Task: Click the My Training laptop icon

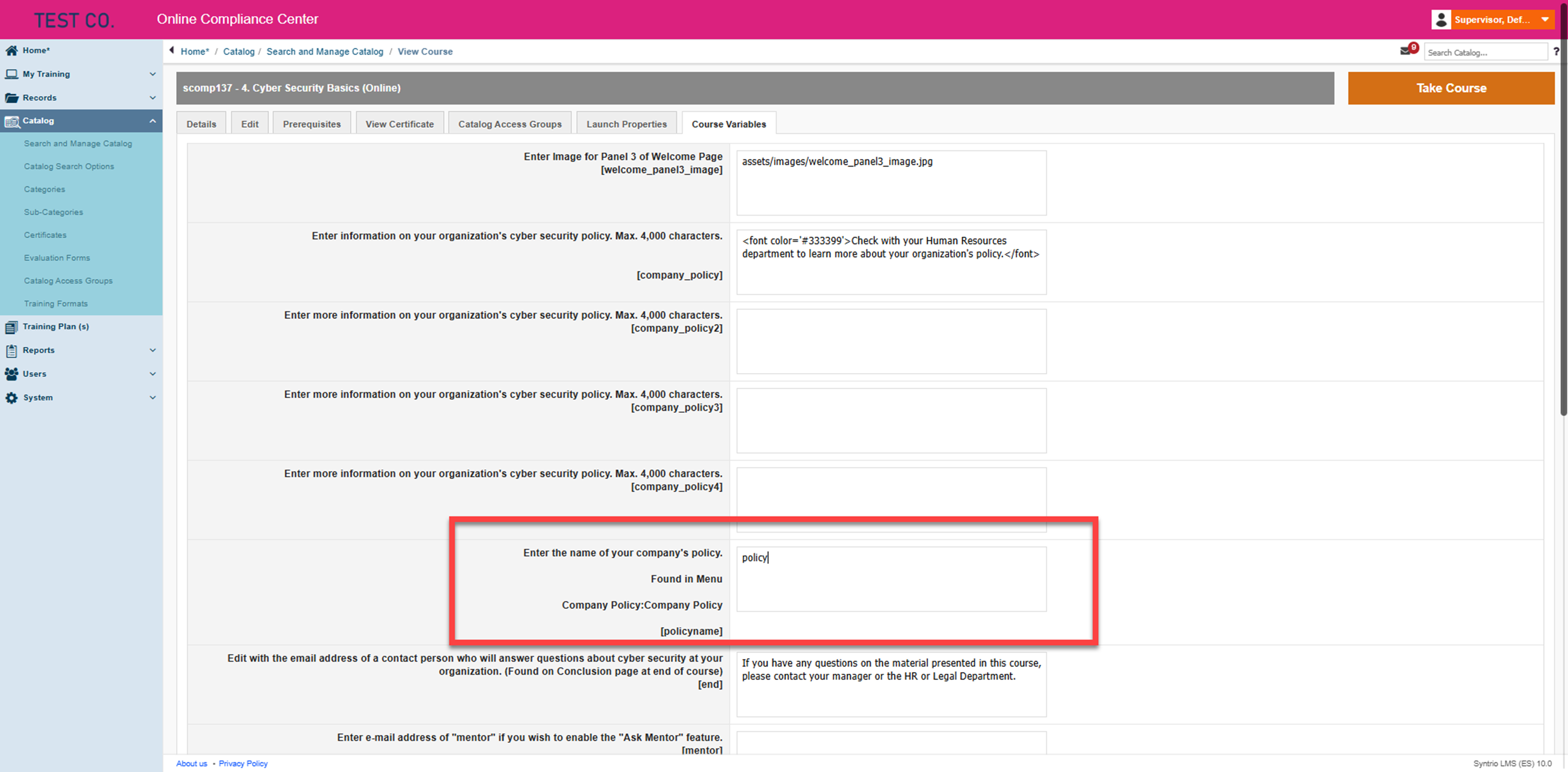Action: click(11, 74)
